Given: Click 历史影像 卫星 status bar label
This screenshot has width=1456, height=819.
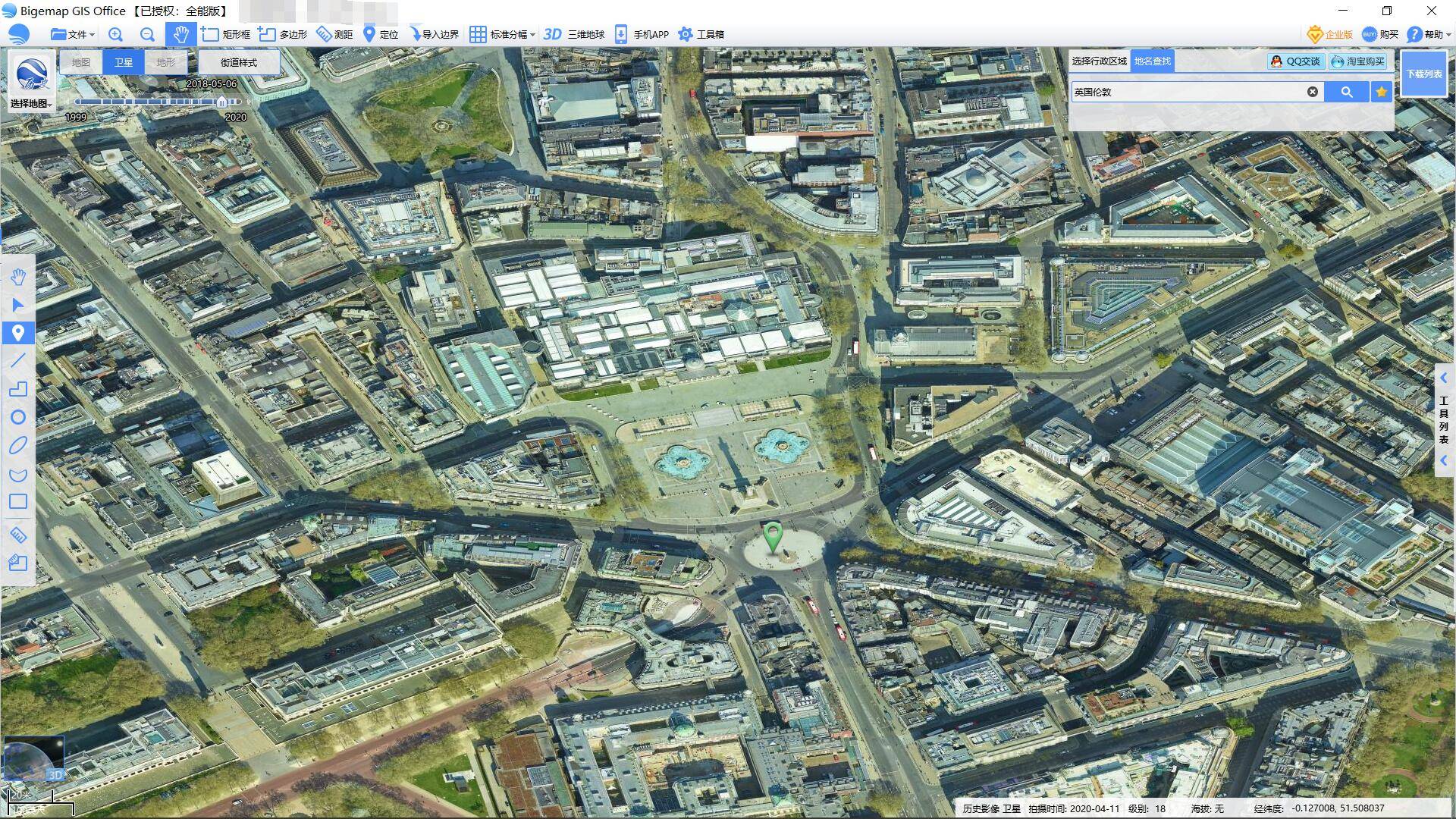Looking at the screenshot, I should coord(992,808).
